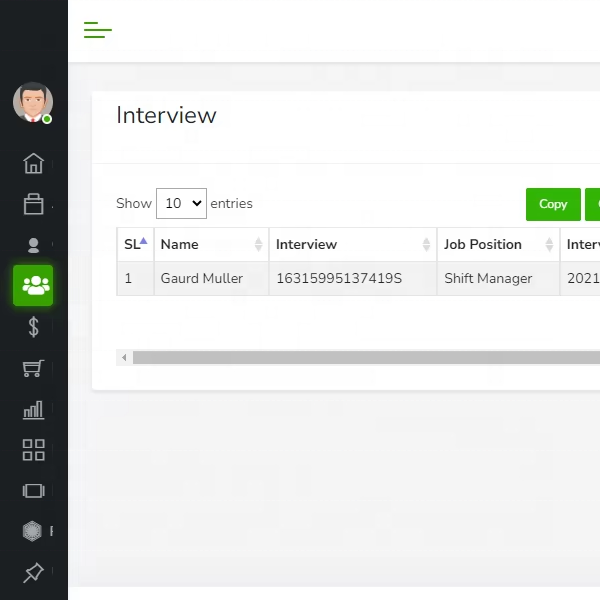Open the single user sidebar icon

pyautogui.click(x=34, y=245)
